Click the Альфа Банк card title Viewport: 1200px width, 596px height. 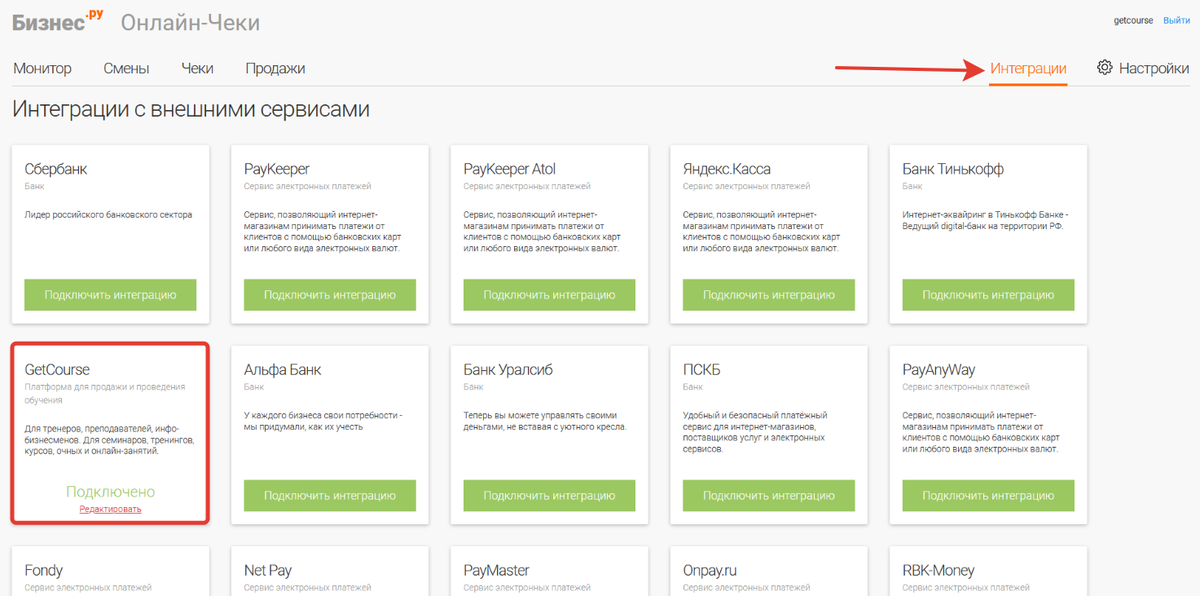(x=283, y=370)
